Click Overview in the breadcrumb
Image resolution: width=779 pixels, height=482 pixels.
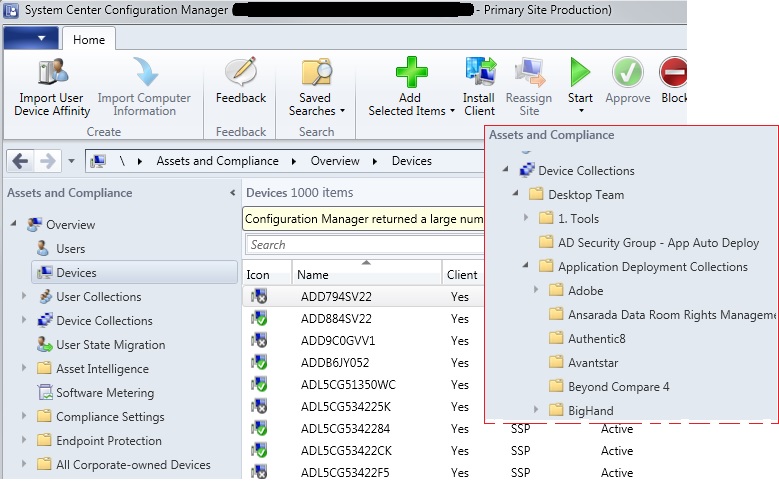click(x=335, y=161)
